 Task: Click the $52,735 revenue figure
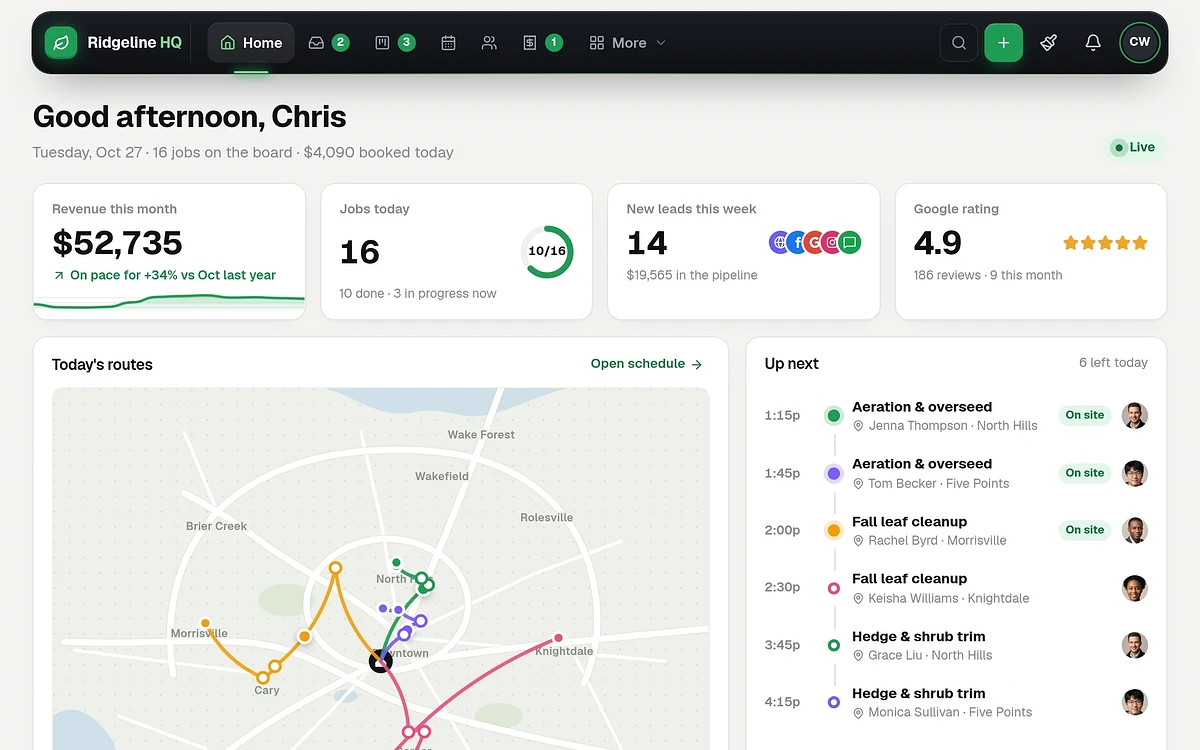coord(117,243)
